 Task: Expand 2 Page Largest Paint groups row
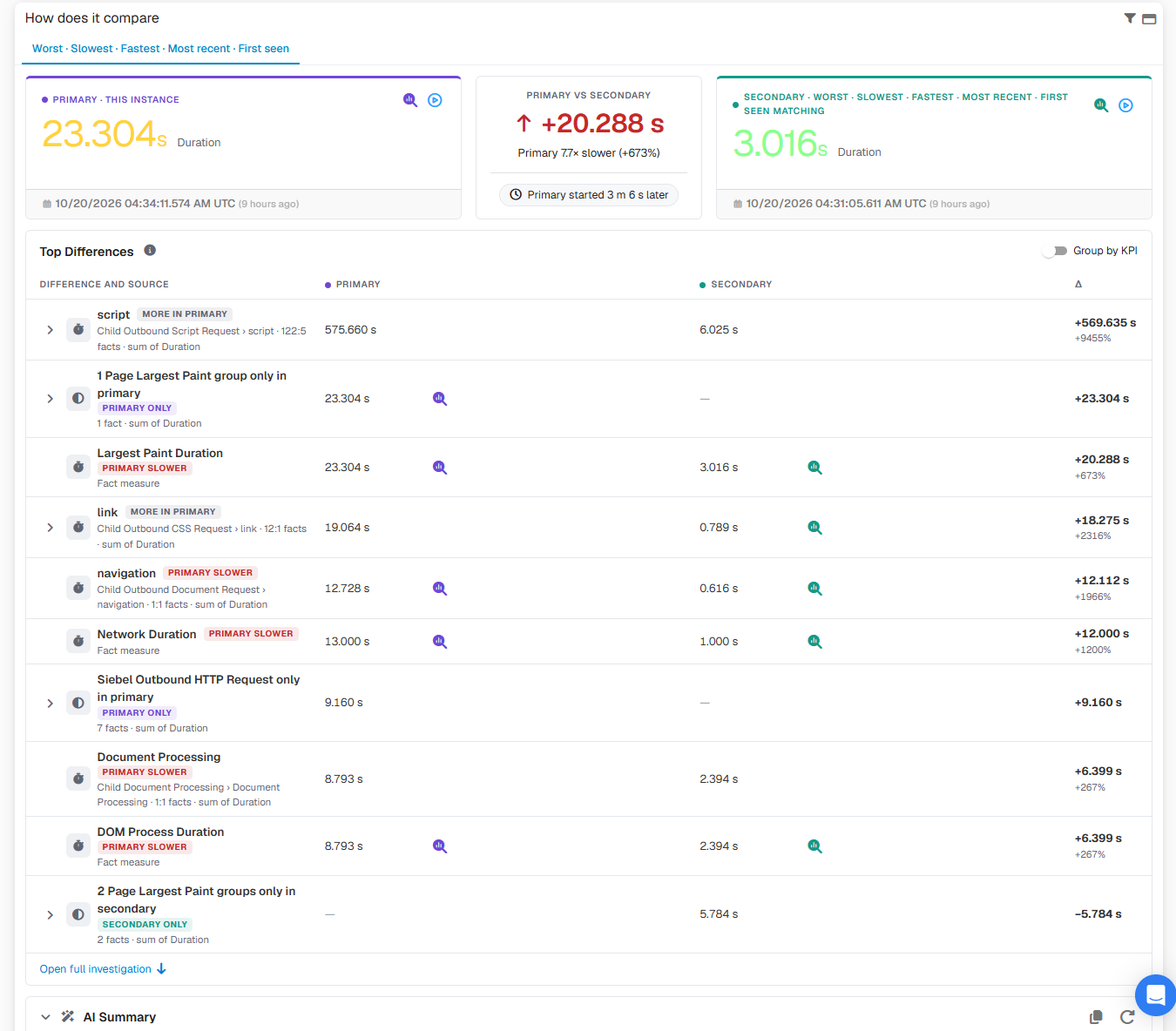[x=50, y=915]
